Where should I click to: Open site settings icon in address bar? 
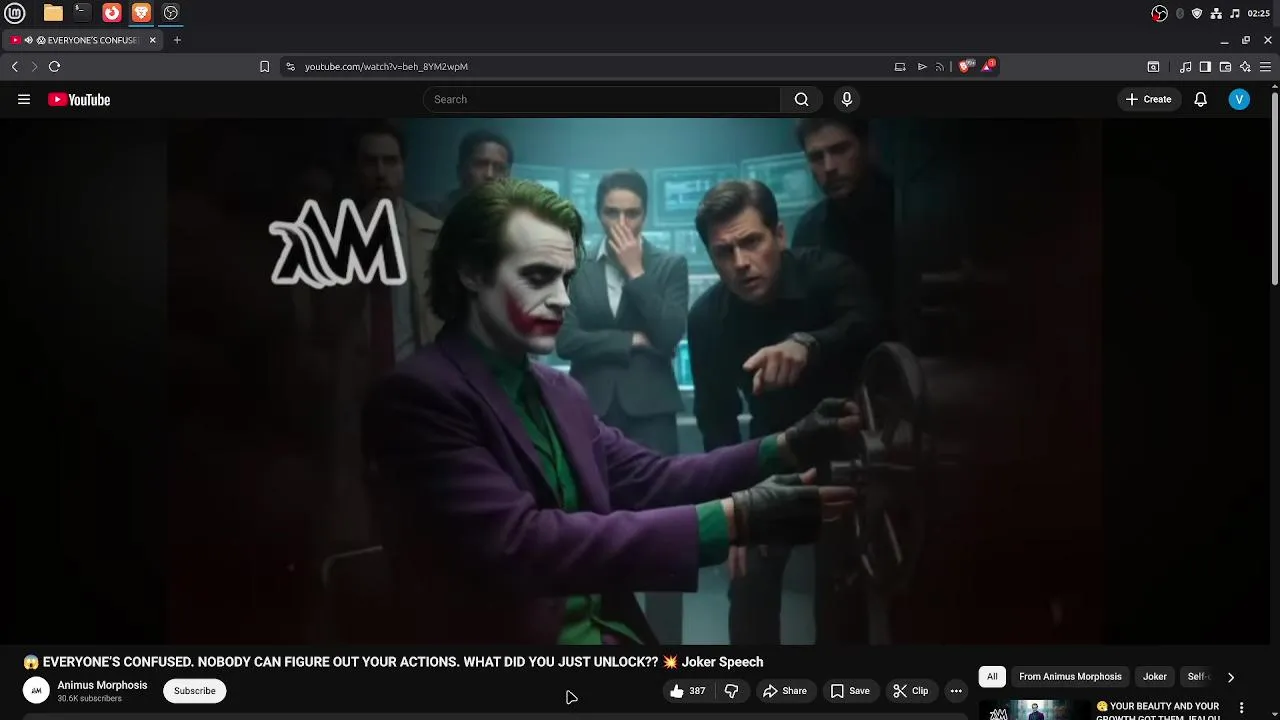(x=290, y=66)
